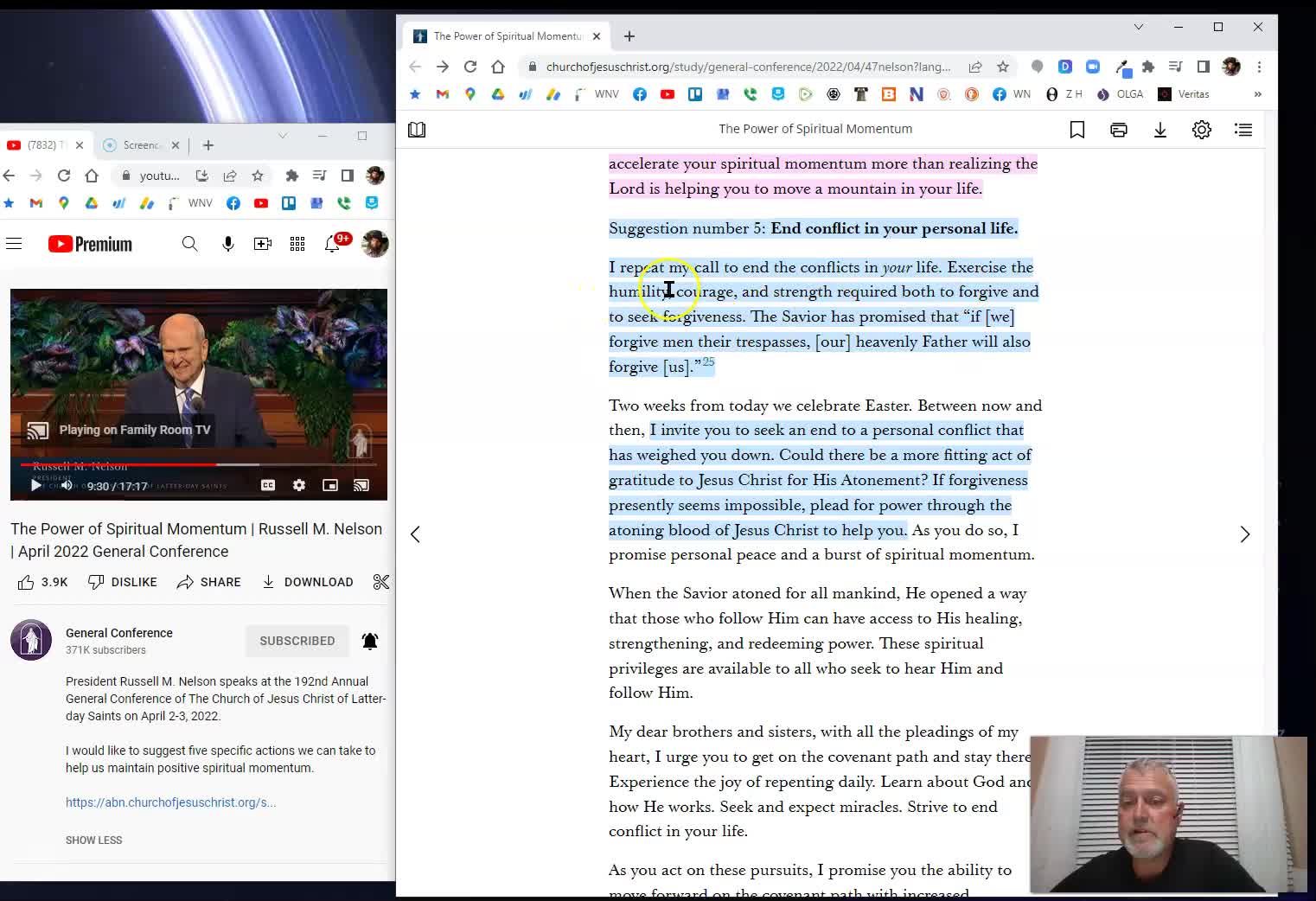Bookmark star in churchofjesuschrist.org address bar

(1003, 67)
